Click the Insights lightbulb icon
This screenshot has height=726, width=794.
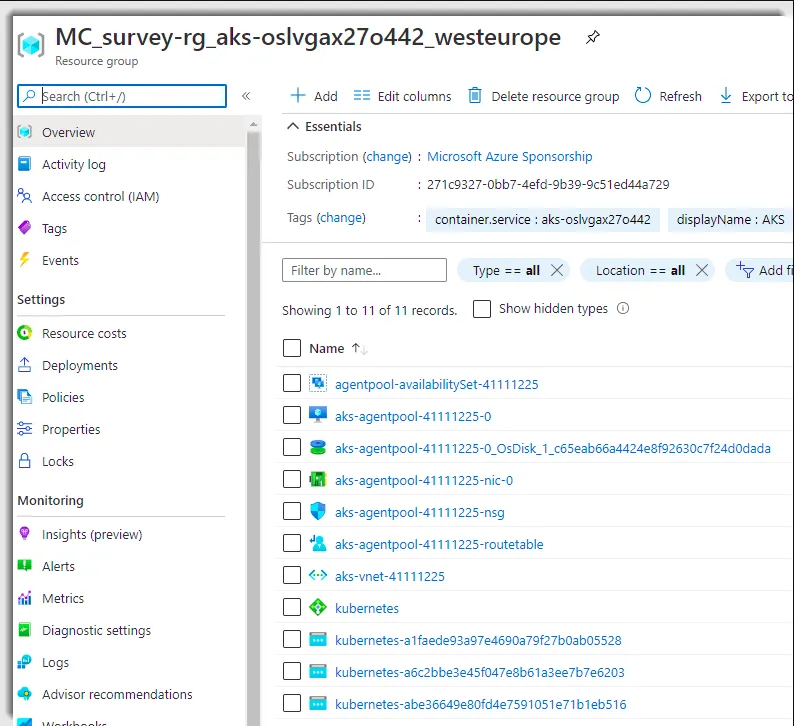pos(24,533)
